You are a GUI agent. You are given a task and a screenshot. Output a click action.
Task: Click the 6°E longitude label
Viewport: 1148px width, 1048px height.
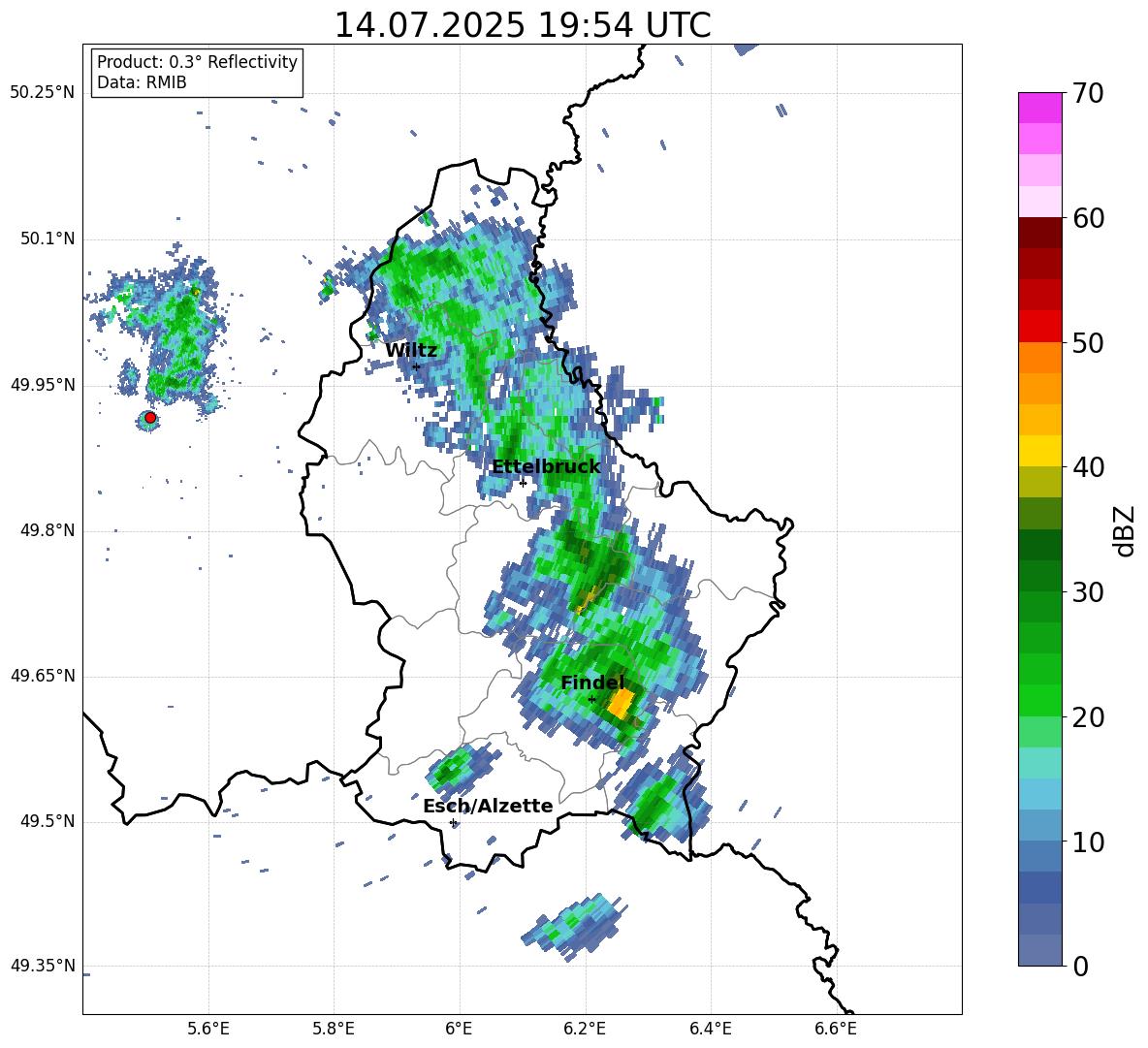coord(459,1029)
